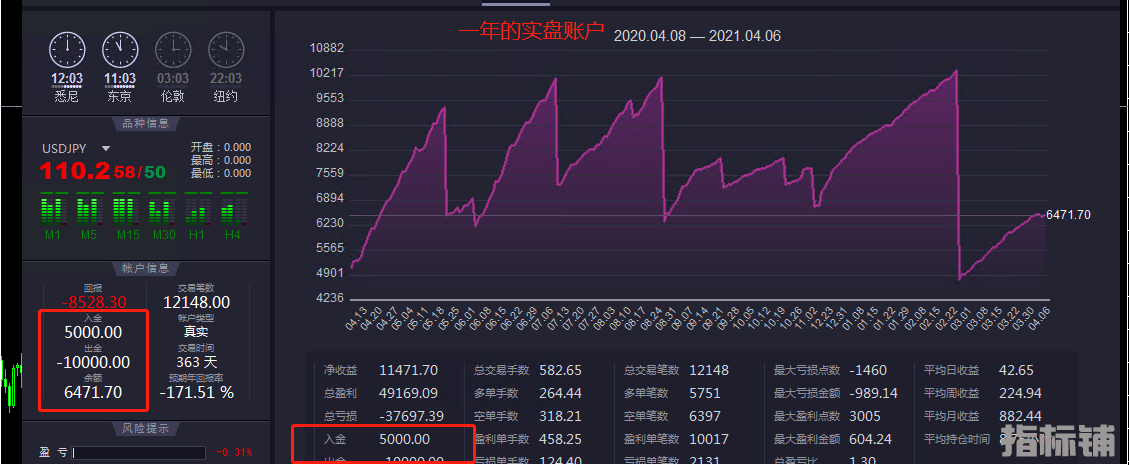Click the 盈亏 risk progress bar
This screenshot has width=1129, height=465.
tap(139, 453)
